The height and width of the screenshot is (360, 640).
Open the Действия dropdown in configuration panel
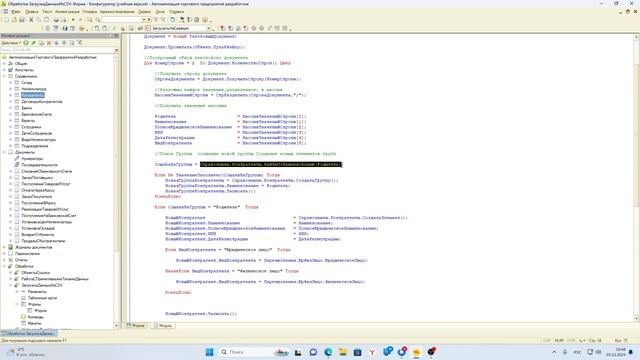(x=11, y=42)
